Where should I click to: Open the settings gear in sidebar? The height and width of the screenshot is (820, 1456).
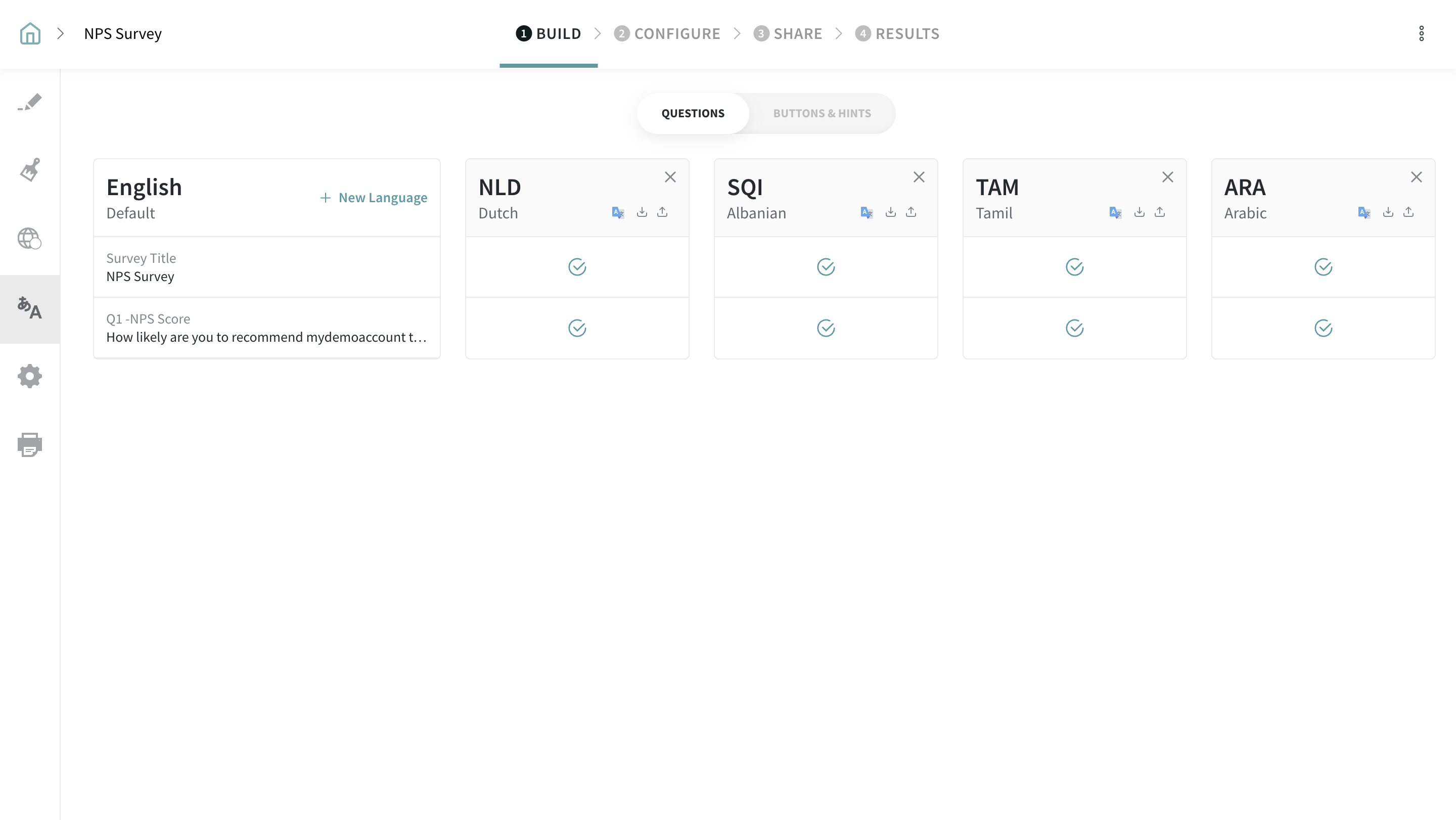[30, 376]
